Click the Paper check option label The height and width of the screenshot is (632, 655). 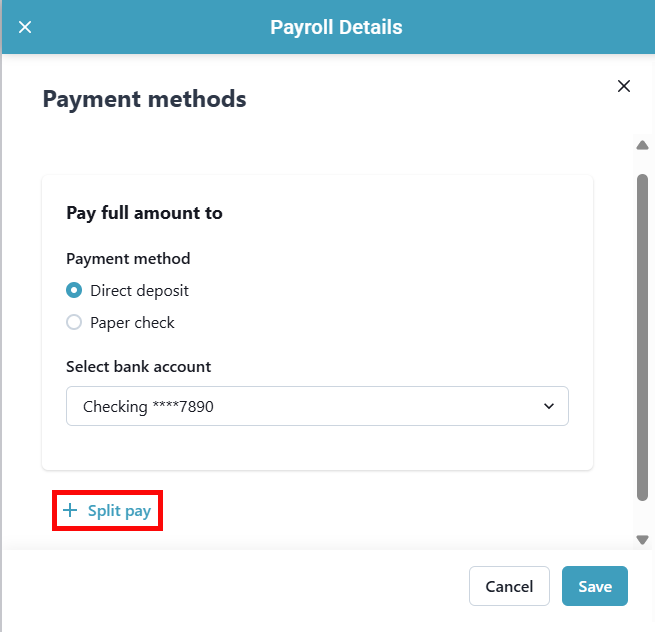pos(132,323)
